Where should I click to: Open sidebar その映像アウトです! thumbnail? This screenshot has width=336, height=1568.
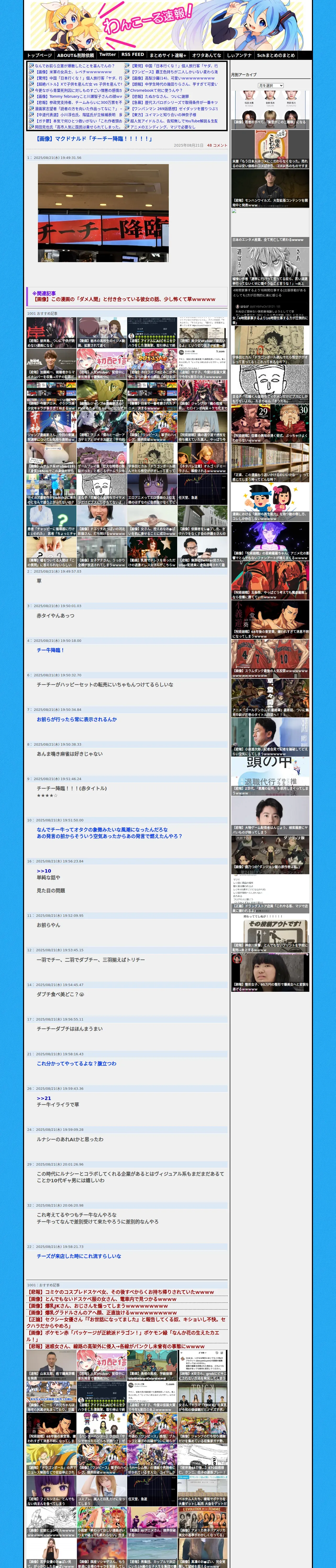pyautogui.click(x=270, y=933)
